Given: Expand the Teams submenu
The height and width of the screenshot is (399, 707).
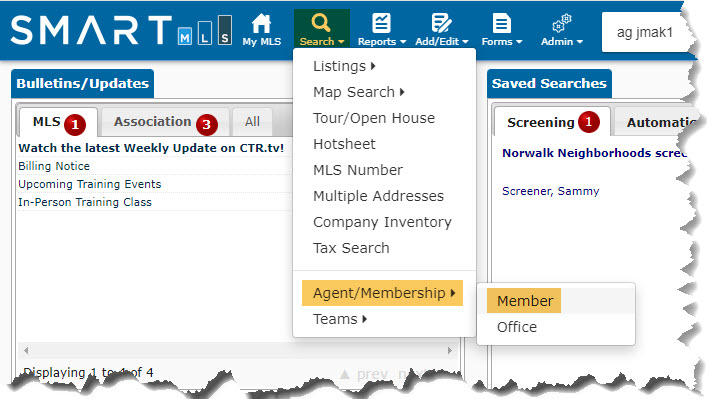Looking at the screenshot, I should pos(340,319).
